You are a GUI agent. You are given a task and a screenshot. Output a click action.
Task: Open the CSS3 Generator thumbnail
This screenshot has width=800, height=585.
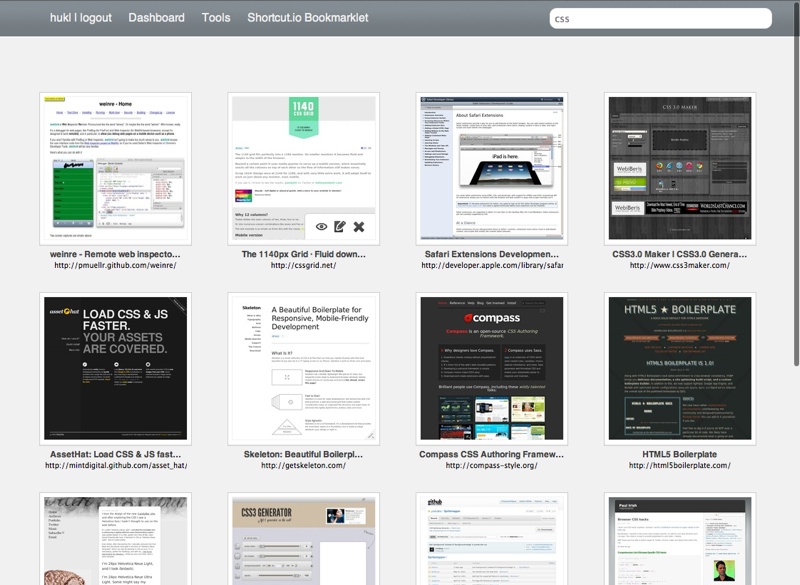coord(304,539)
